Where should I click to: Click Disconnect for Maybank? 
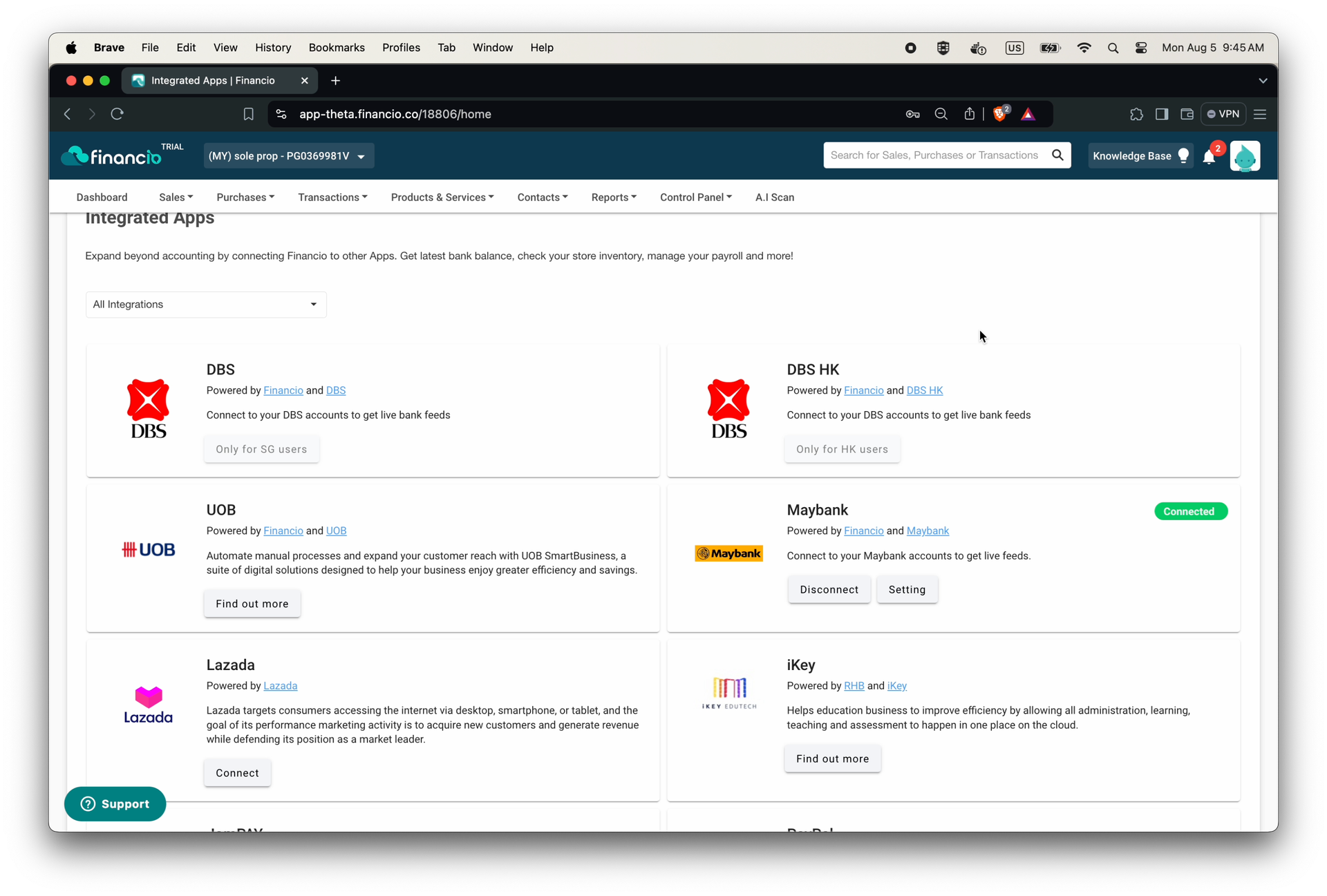829,589
